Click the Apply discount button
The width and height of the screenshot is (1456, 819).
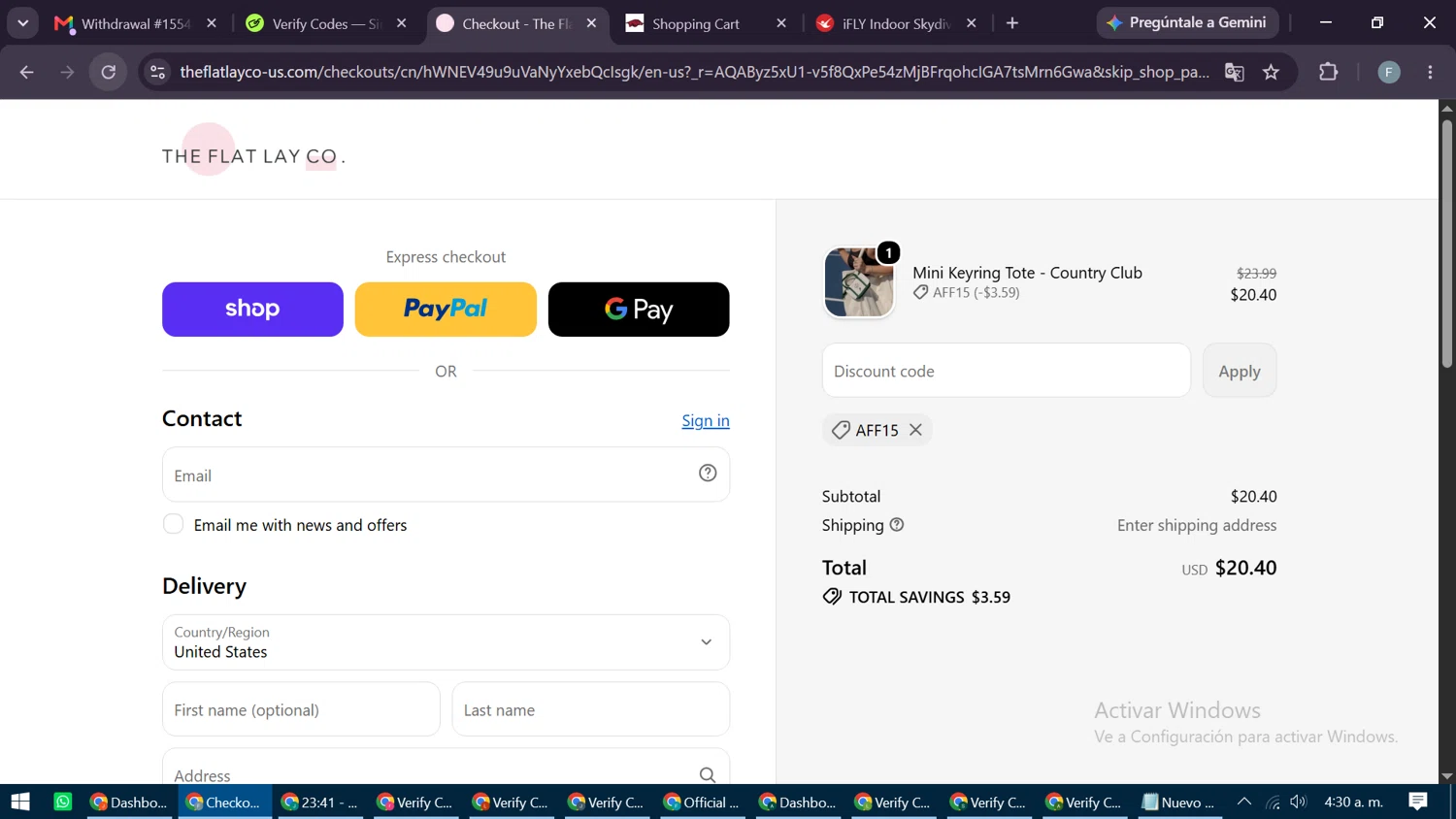tap(1240, 370)
